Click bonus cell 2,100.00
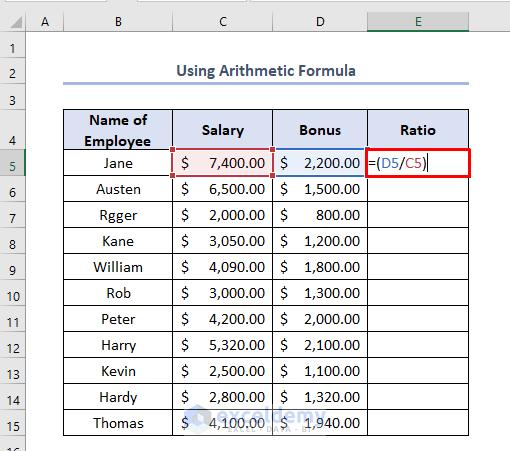Viewport: 510px width, 451px height. 320,345
